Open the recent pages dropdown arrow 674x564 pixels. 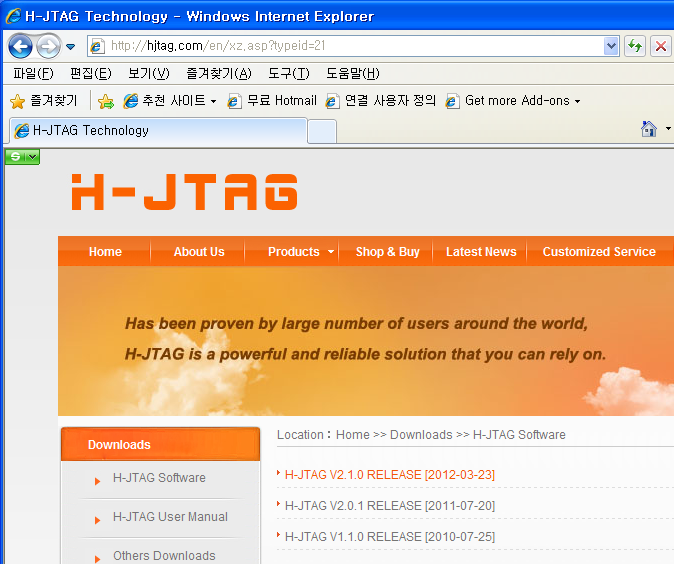tap(70, 46)
